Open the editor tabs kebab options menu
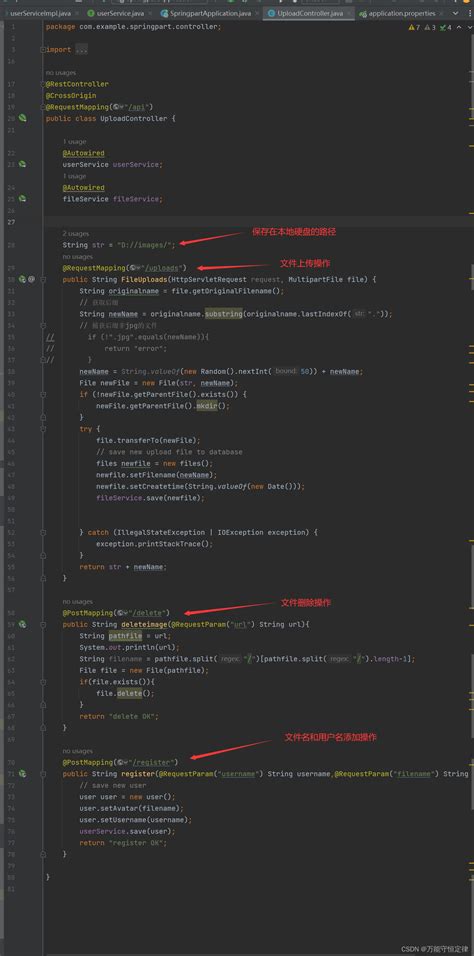This screenshot has width=474, height=956. pyautogui.click(x=470, y=13)
